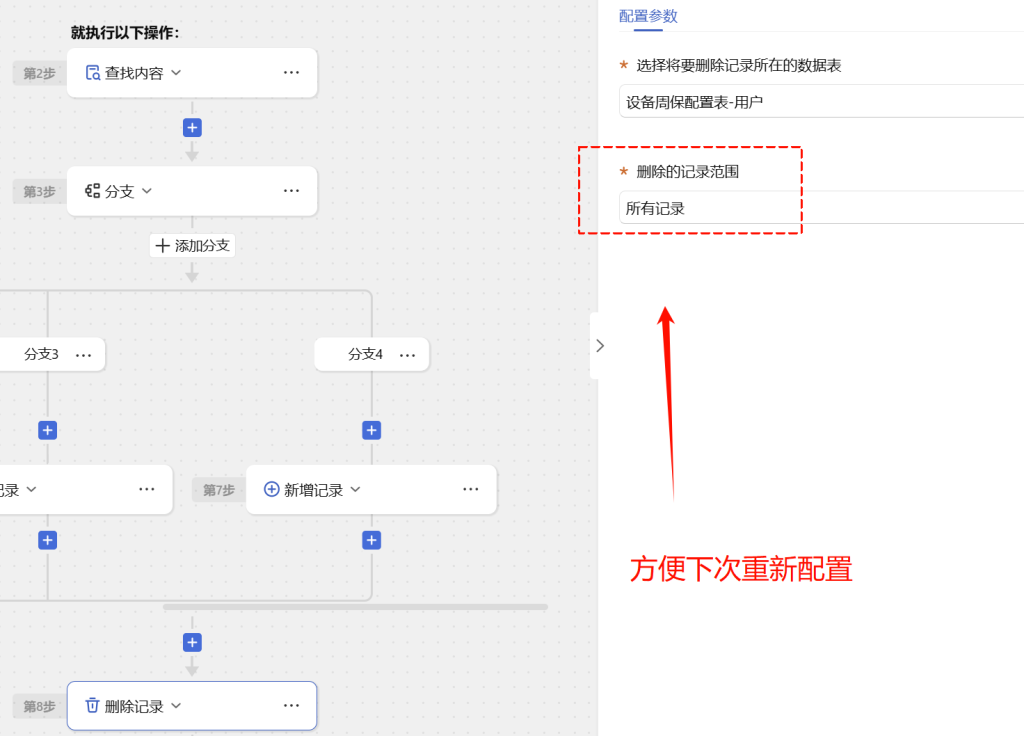Open the 查找内容 step type dropdown
The height and width of the screenshot is (736, 1024).
tap(176, 72)
